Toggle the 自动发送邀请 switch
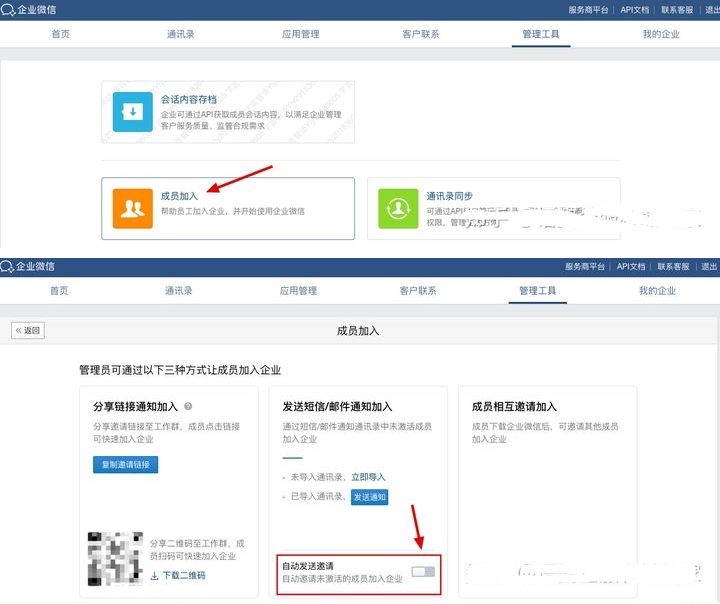720x604 pixels. coord(423,570)
